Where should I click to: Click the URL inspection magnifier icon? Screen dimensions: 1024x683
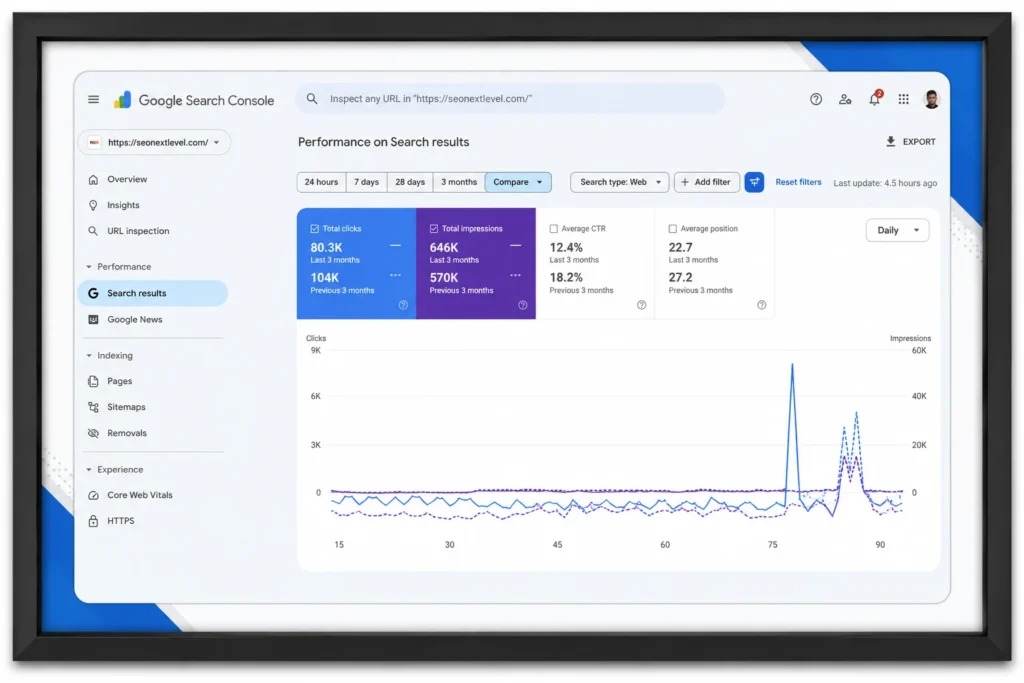pos(93,231)
